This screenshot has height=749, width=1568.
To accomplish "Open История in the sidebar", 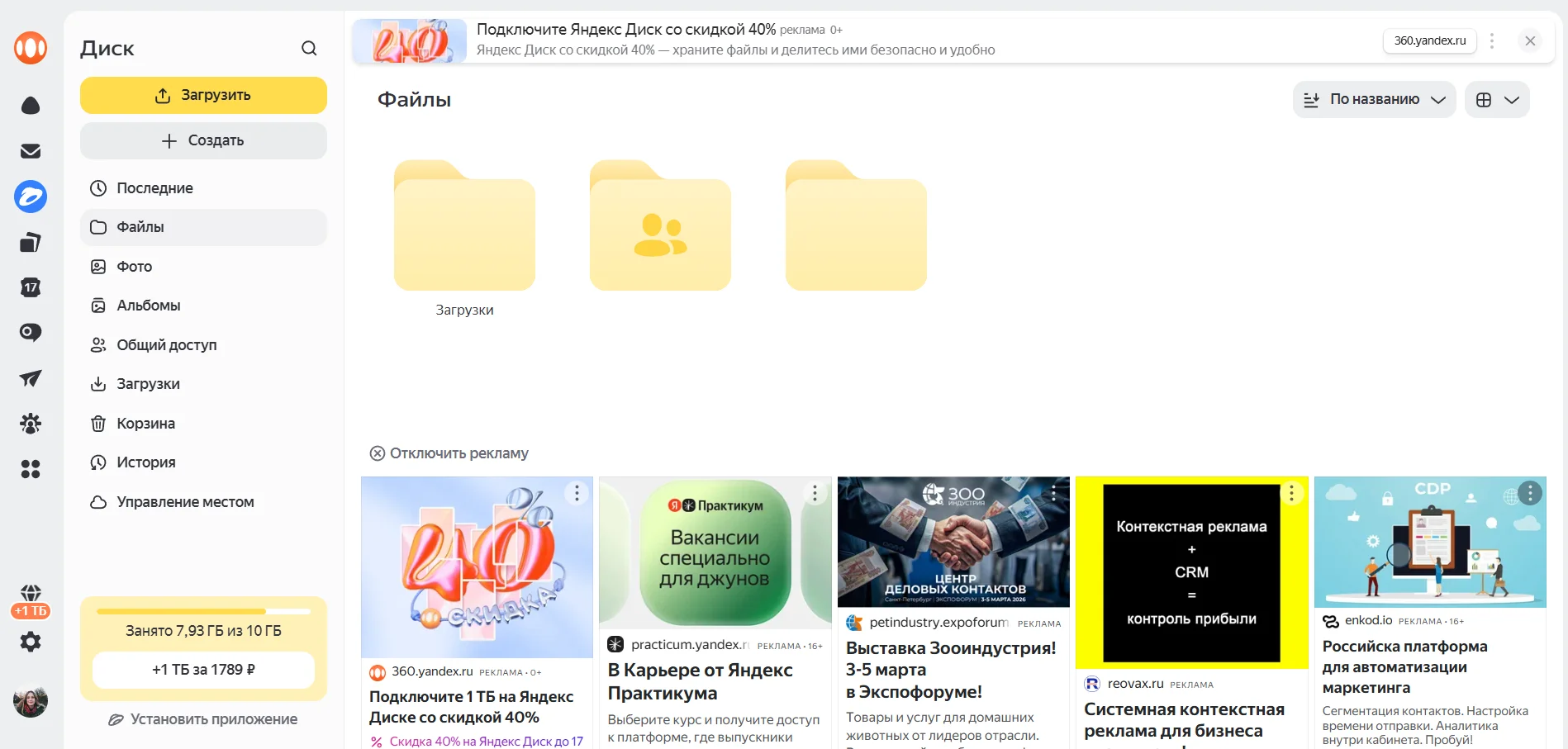I will (203, 462).
